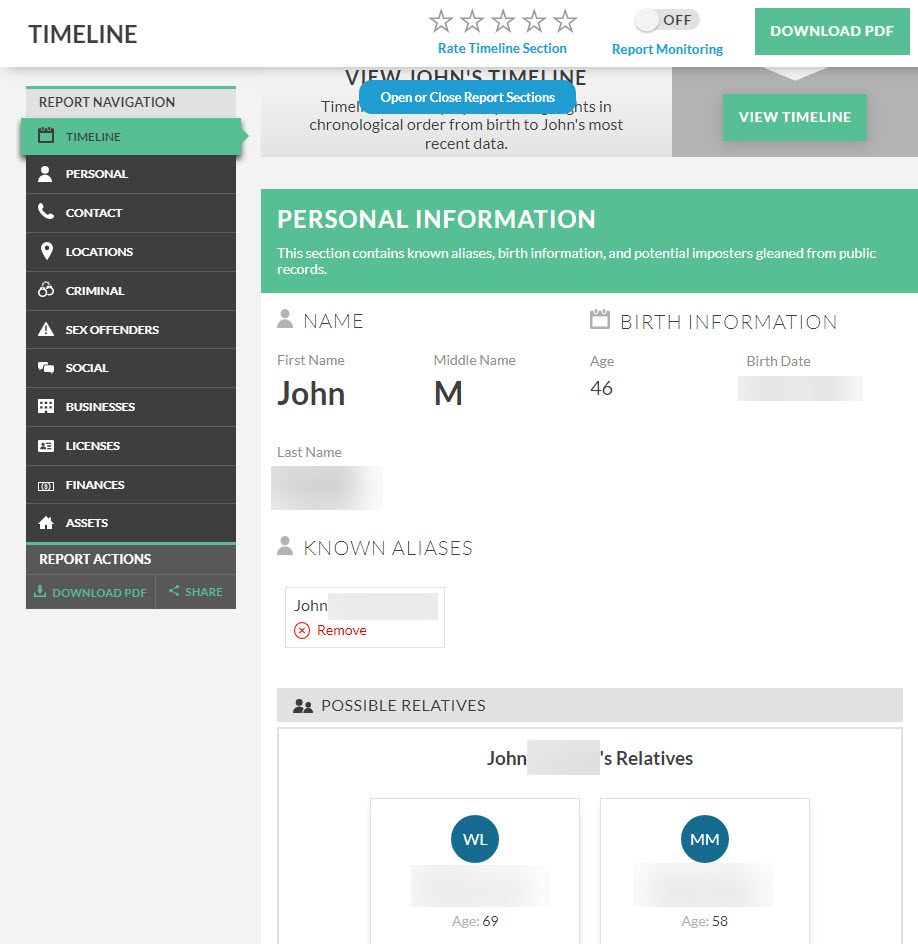Rate section with the first star
The image size is (918, 944).
pos(441,21)
